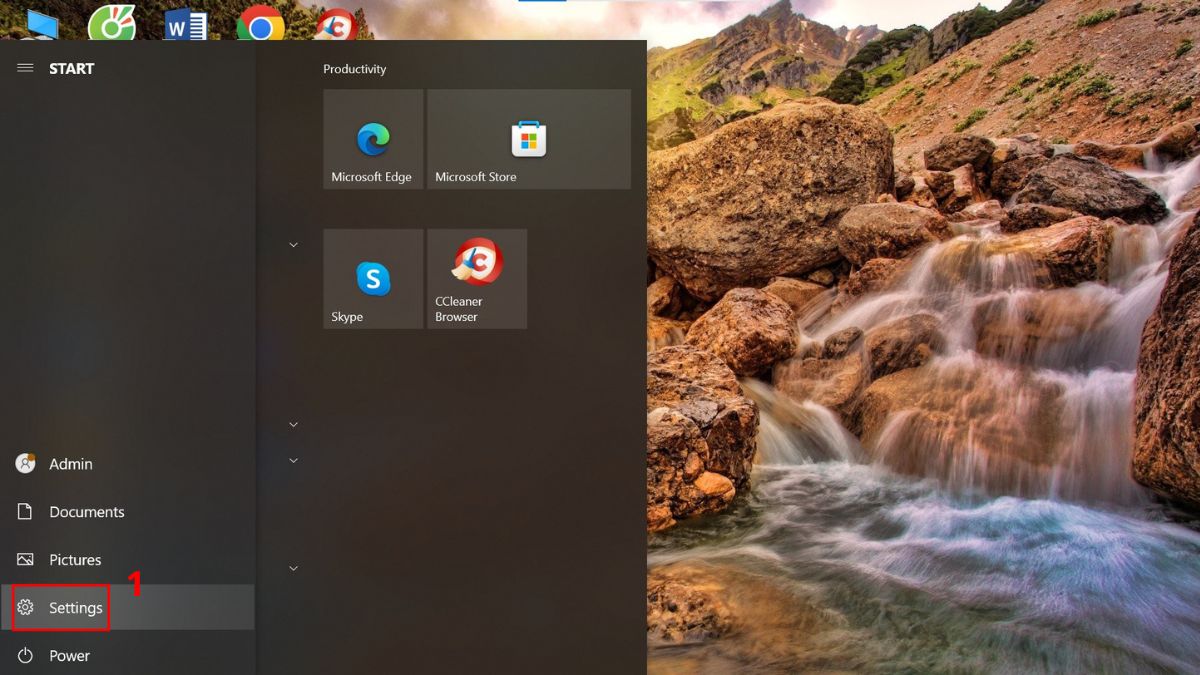Click the red CCleaner Browser desktop icon
The height and width of the screenshot is (675, 1200).
338,25
